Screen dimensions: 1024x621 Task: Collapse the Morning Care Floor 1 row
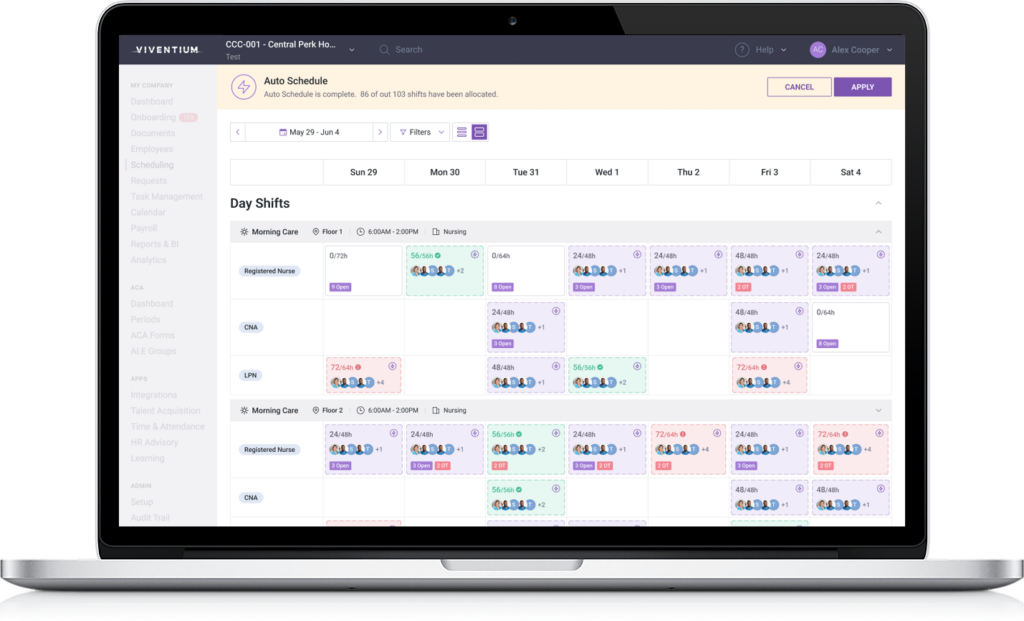877,231
